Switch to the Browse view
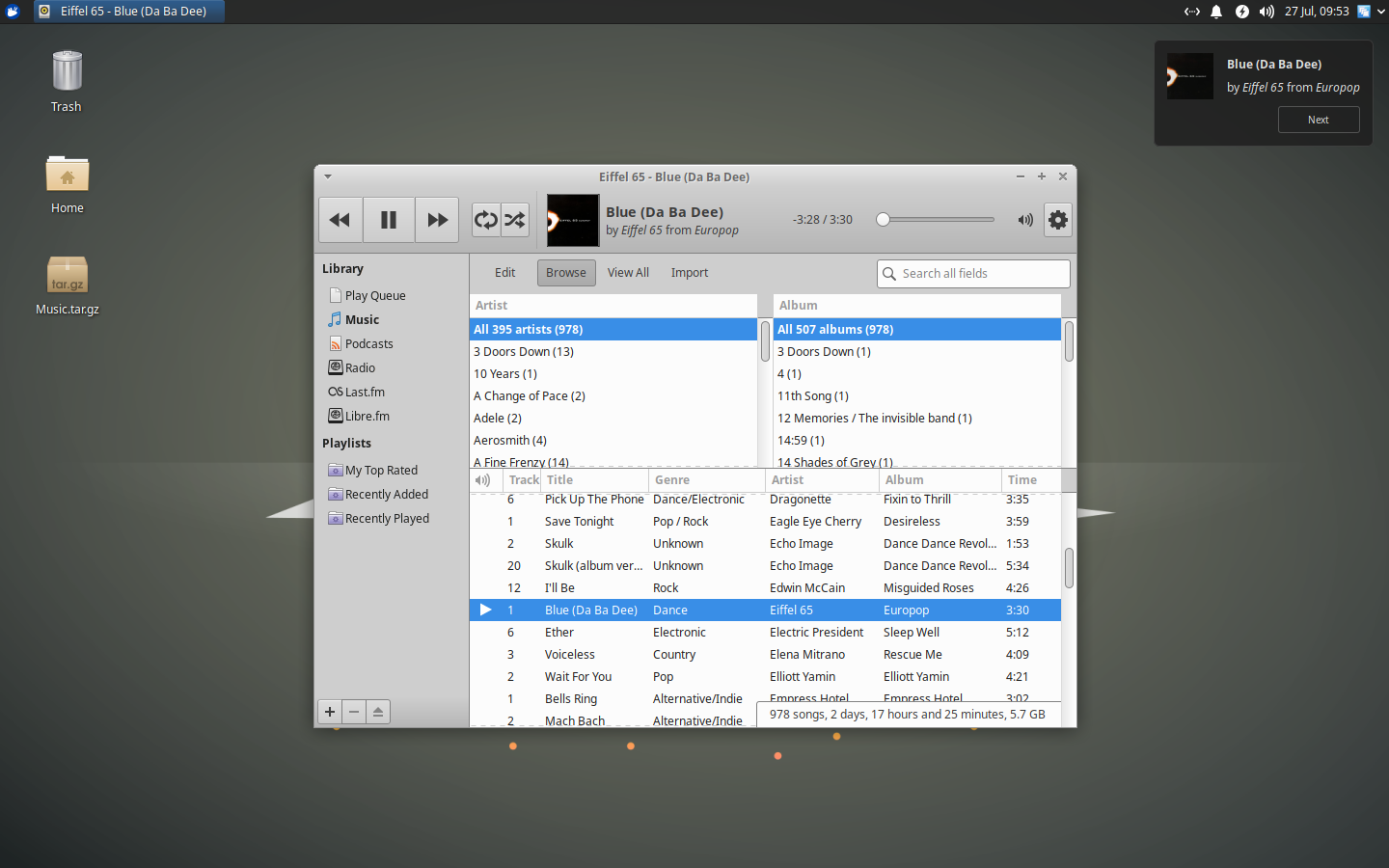The image size is (1389, 868). pyautogui.click(x=566, y=272)
